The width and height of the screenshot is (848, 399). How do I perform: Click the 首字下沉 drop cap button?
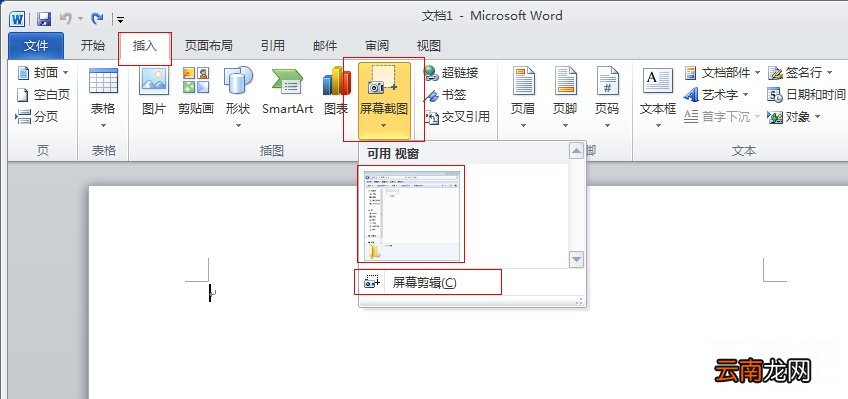coord(723,116)
